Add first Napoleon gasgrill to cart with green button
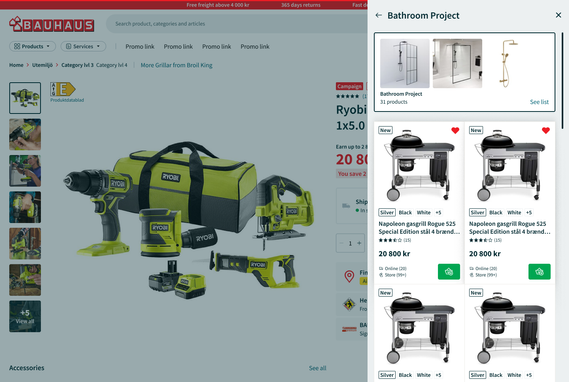 click(x=449, y=272)
